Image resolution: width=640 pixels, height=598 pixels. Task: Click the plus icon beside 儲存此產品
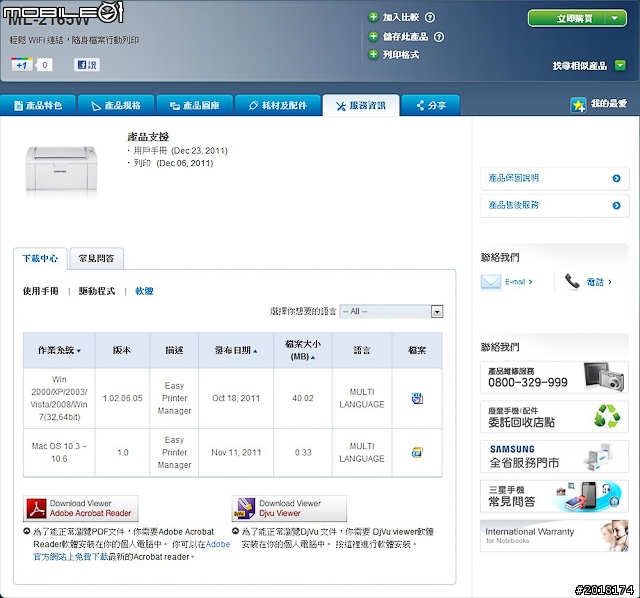pyautogui.click(x=373, y=36)
